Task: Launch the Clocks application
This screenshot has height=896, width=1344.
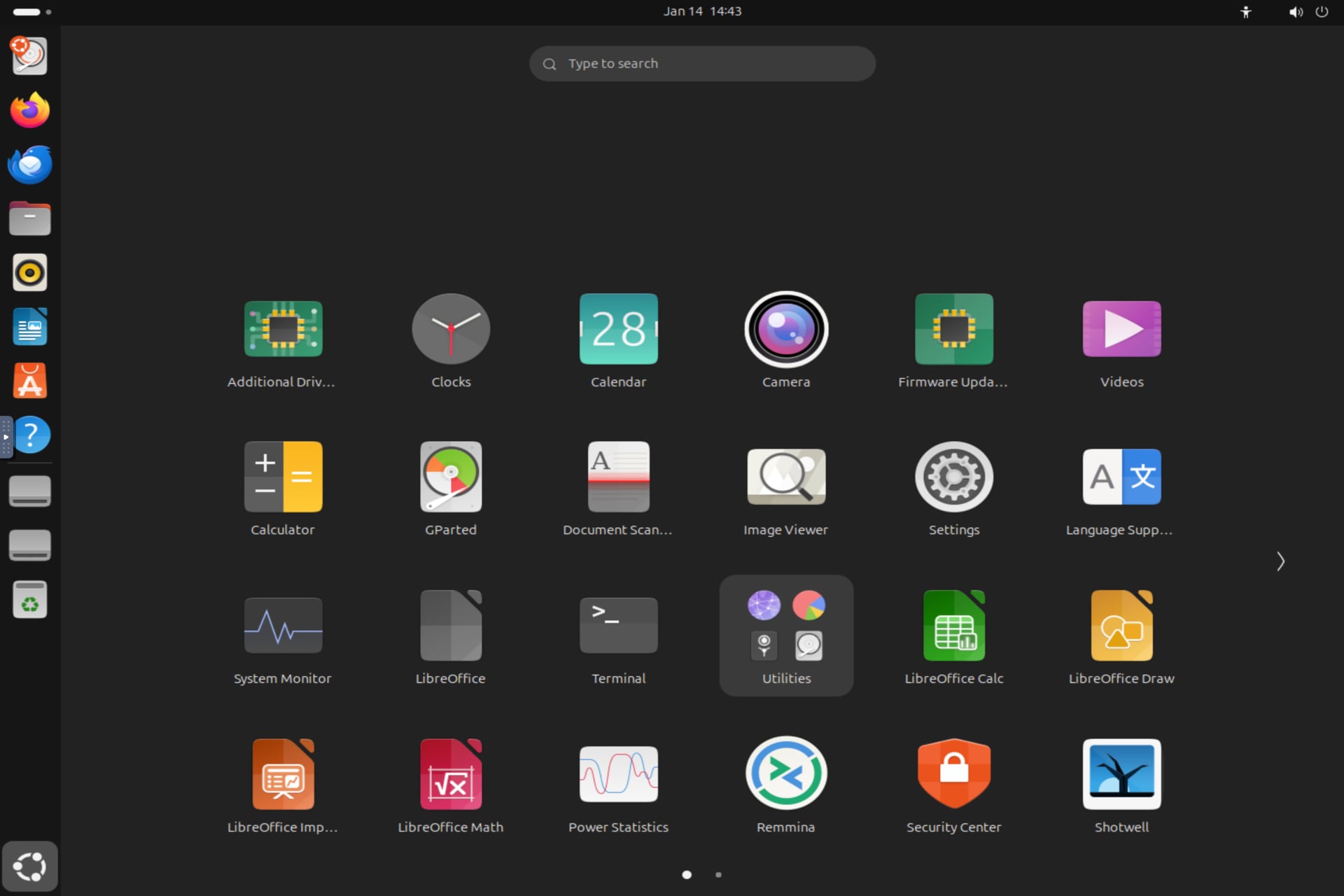Action: [451, 342]
